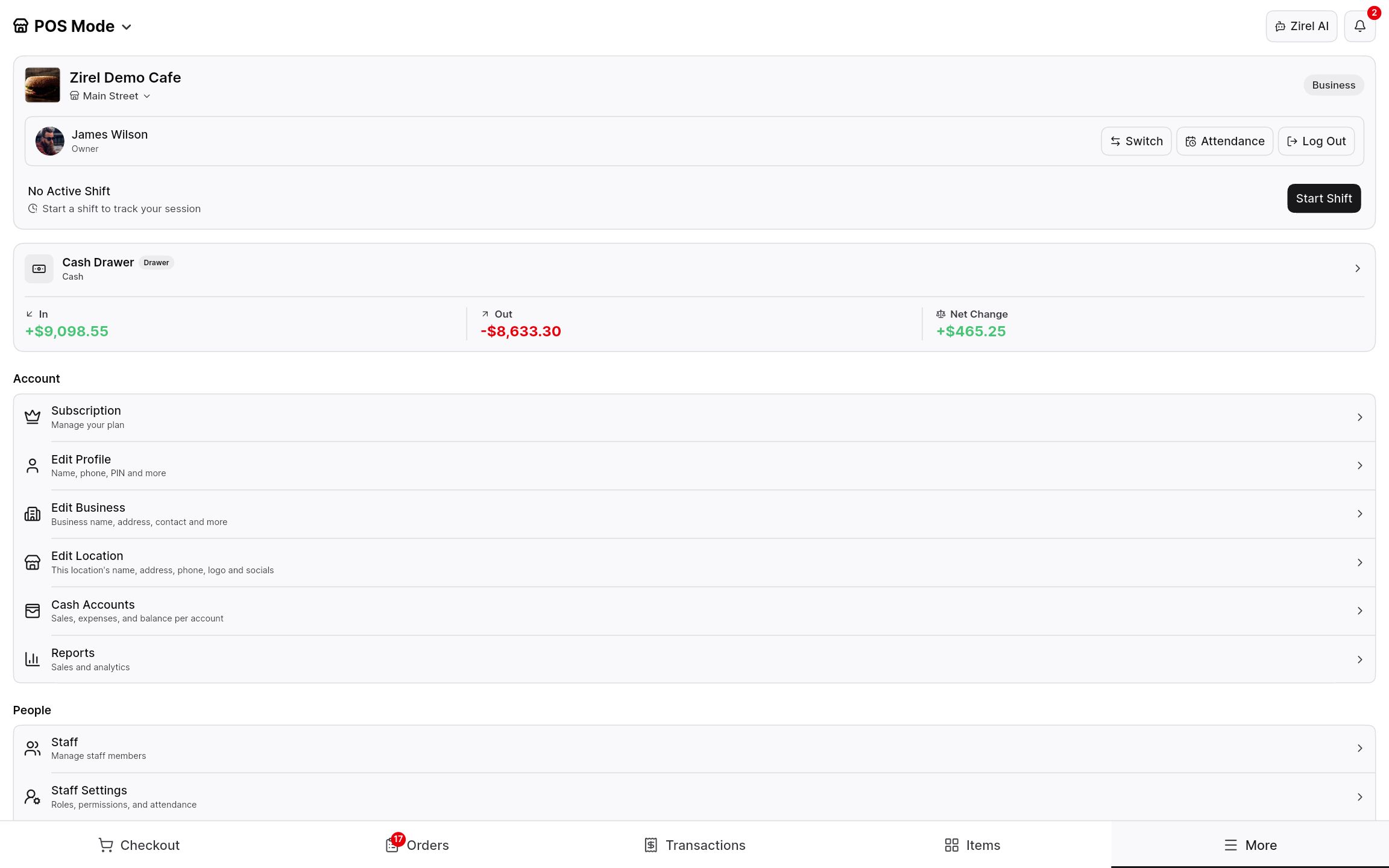
Task: Open Zirel AI assistant
Action: 1302,26
